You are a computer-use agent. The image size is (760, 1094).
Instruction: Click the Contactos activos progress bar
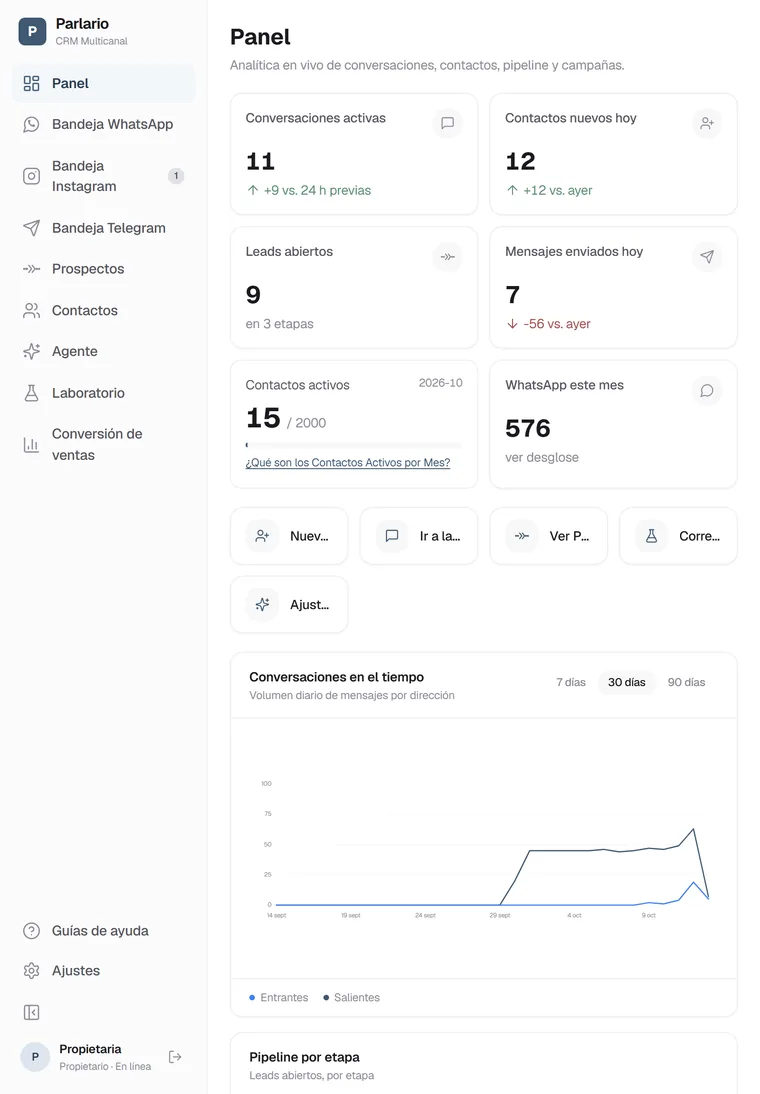coord(354,444)
